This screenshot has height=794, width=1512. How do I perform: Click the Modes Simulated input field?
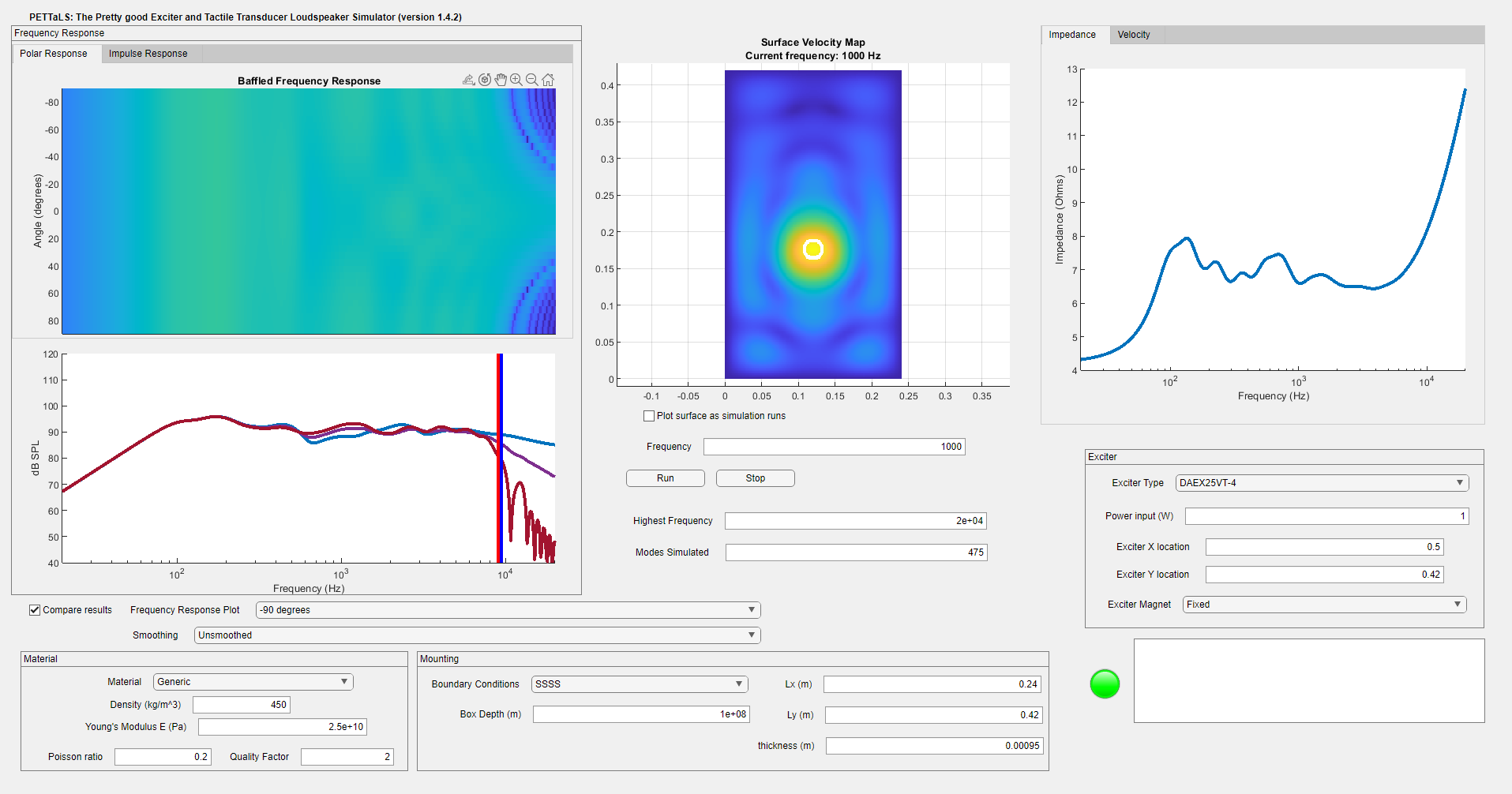[857, 552]
